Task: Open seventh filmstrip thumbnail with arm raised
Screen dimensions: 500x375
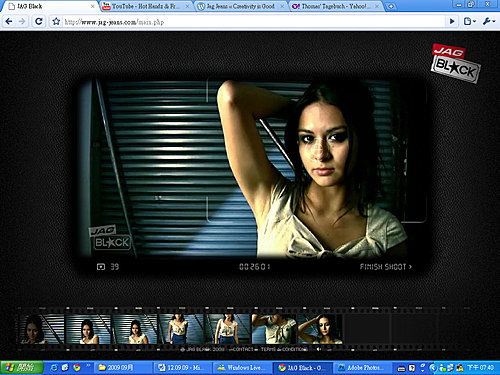Action: pyautogui.click(x=320, y=329)
